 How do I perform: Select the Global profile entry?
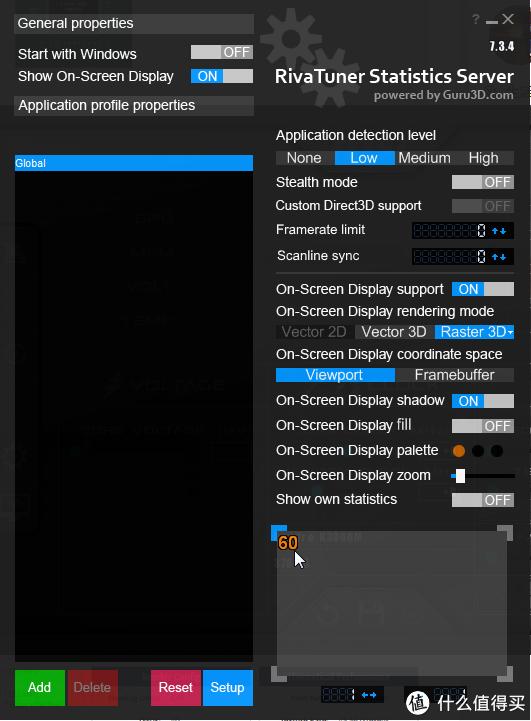134,163
